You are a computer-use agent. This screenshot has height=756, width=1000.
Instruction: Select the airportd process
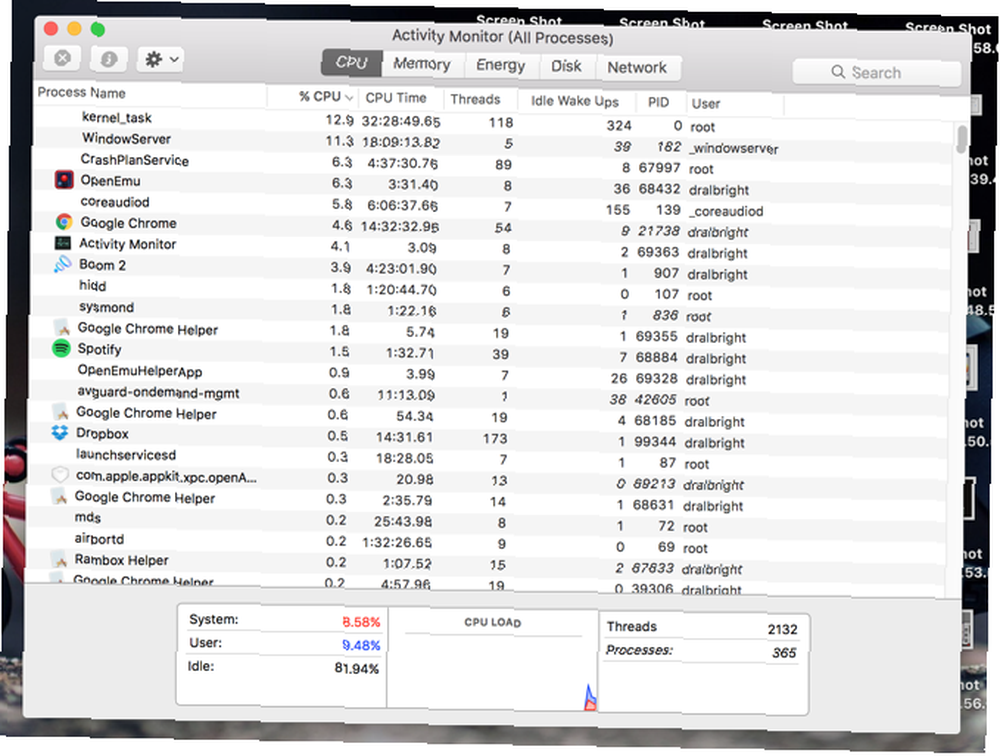(x=488, y=544)
